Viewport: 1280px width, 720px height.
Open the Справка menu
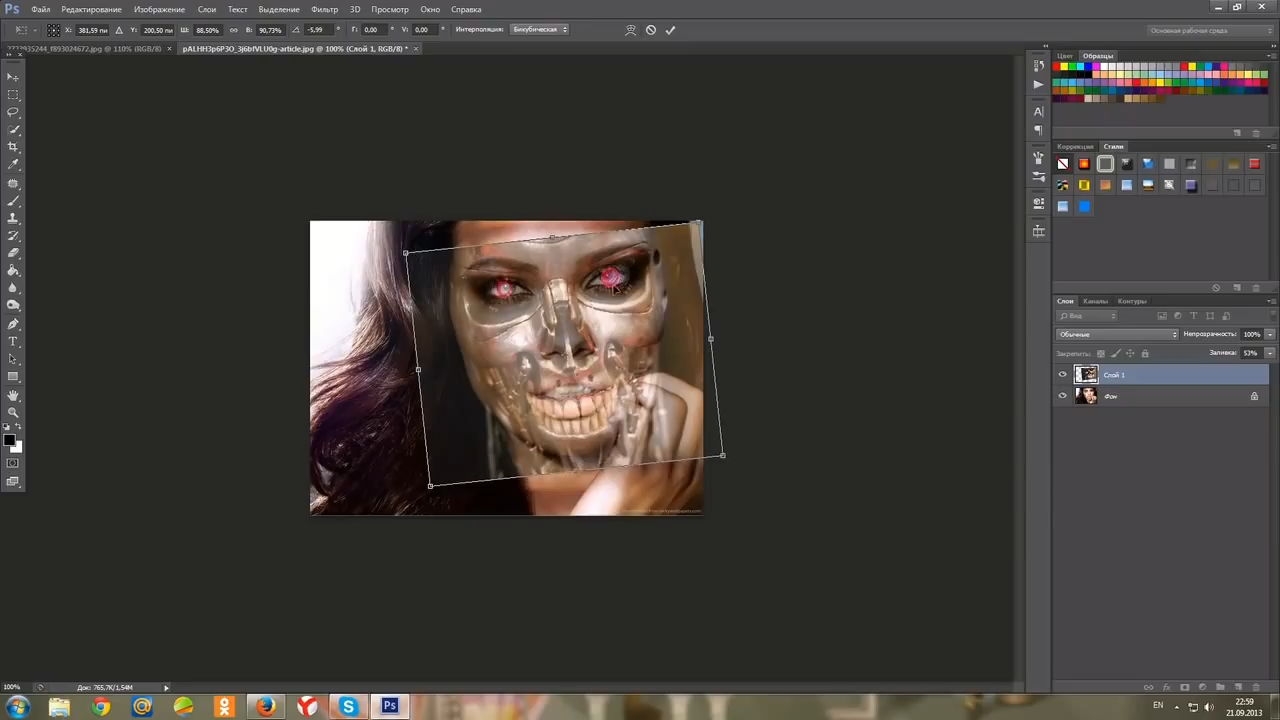[466, 9]
